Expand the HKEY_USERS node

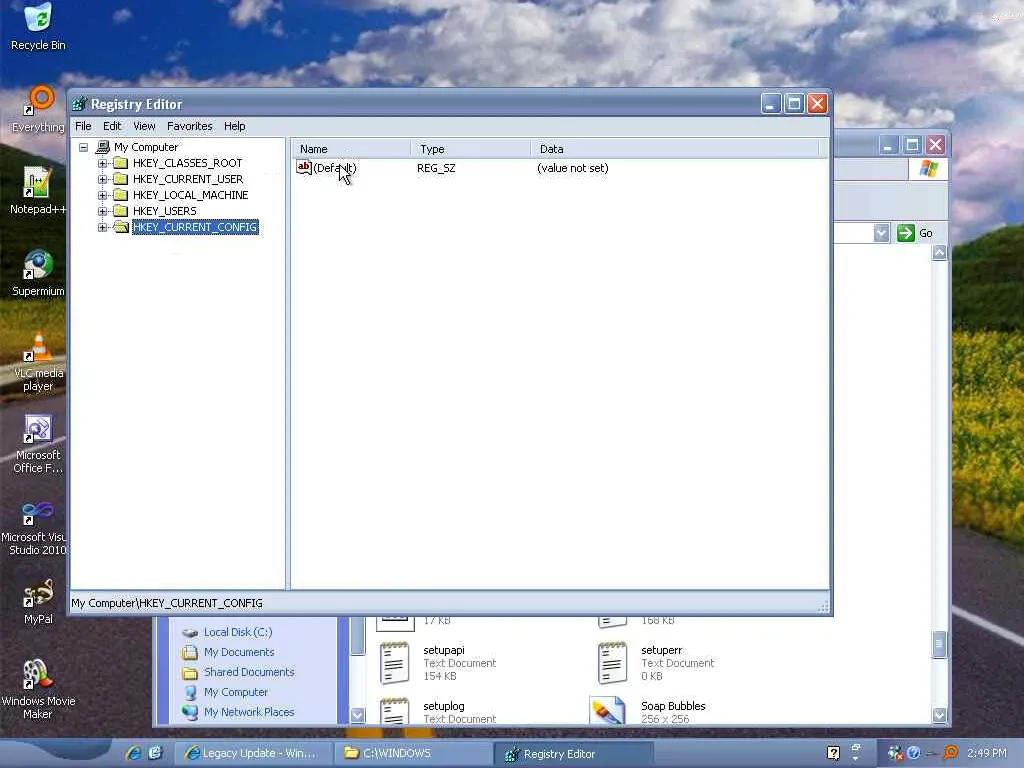point(103,211)
